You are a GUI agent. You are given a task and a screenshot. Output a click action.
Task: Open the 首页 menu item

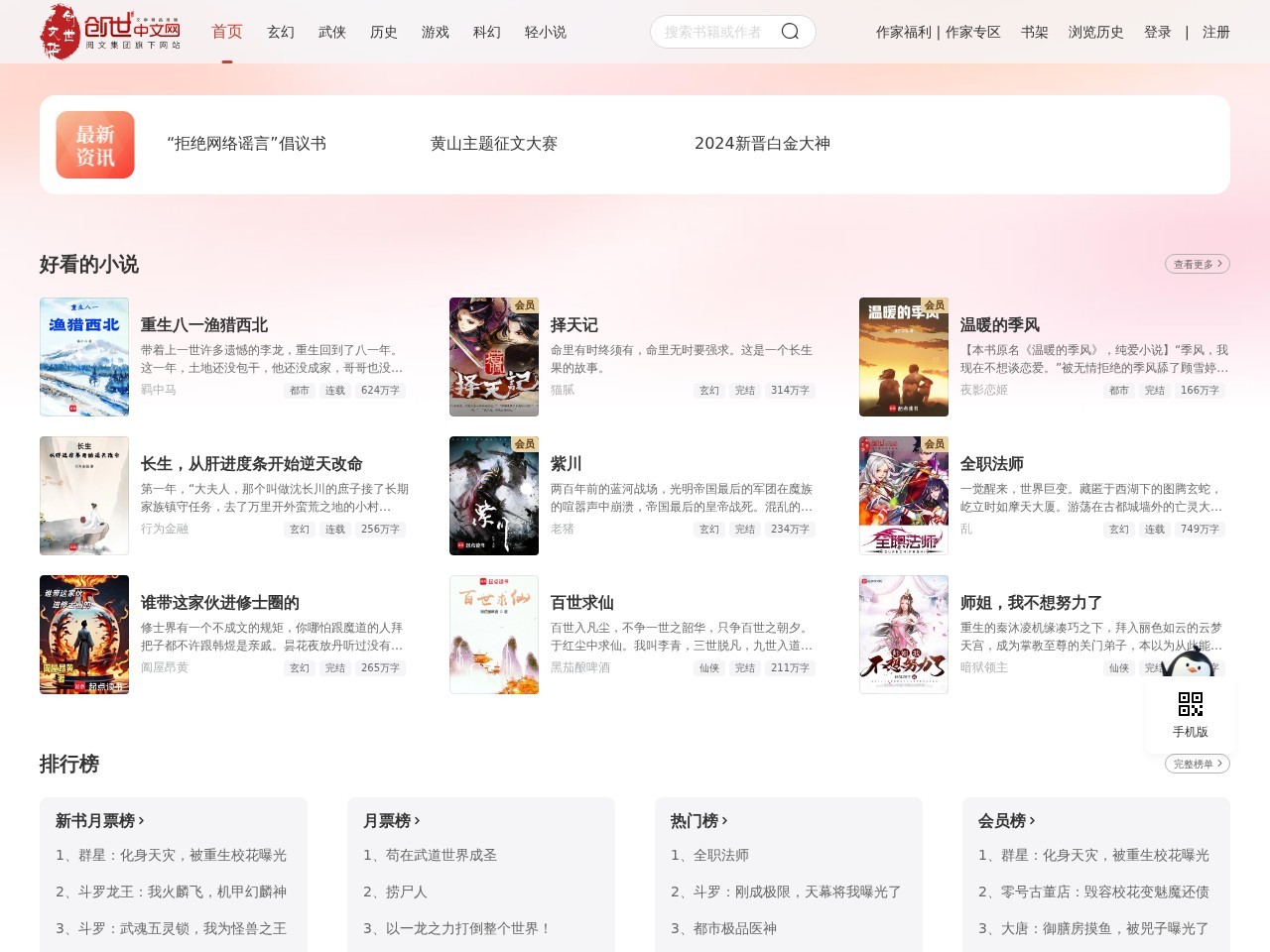[226, 32]
